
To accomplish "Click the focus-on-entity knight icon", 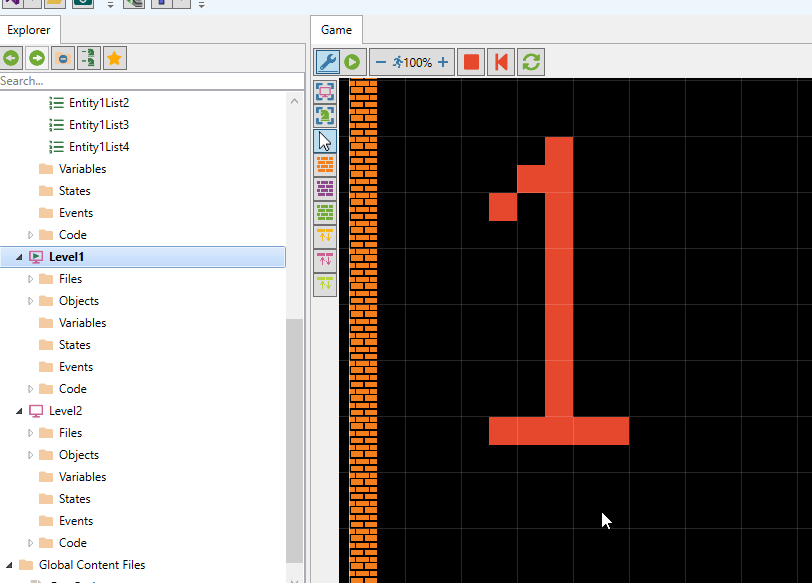I will 325,116.
